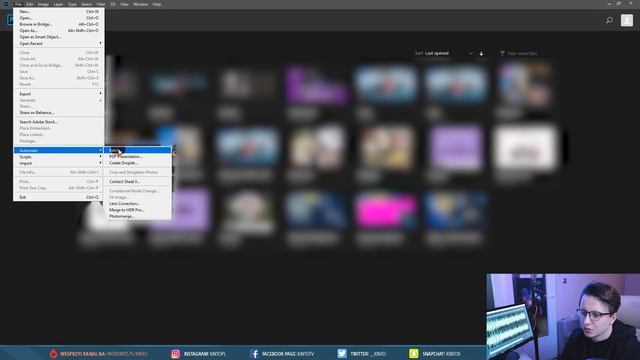Click Exit in the File menu

click(59, 197)
